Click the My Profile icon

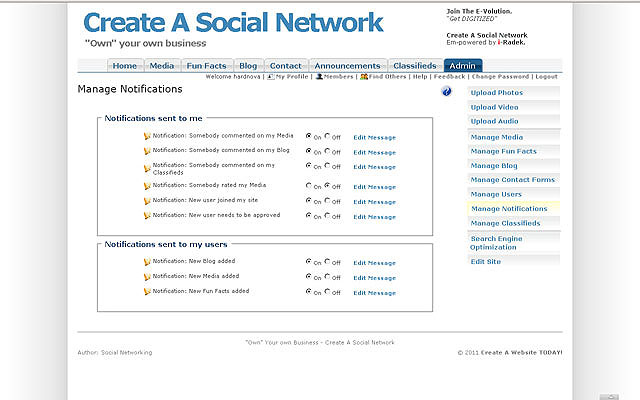tap(272, 76)
